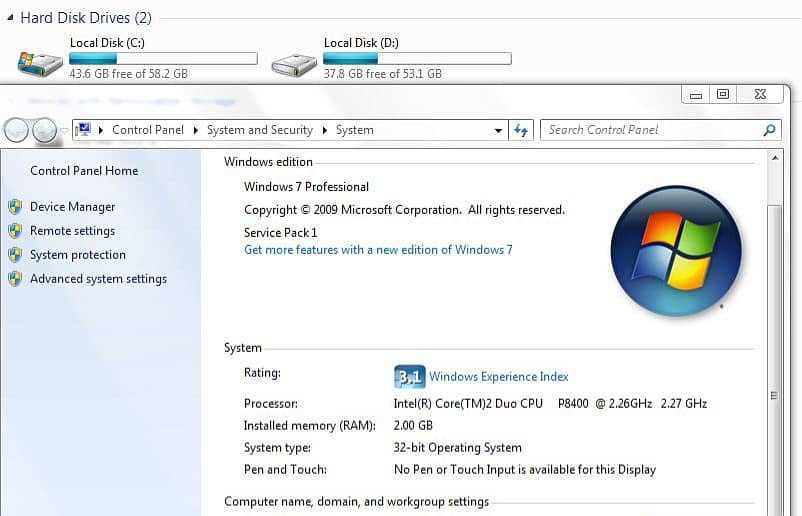Click the shield icon beside Remote settings
The height and width of the screenshot is (516, 802).
point(15,231)
